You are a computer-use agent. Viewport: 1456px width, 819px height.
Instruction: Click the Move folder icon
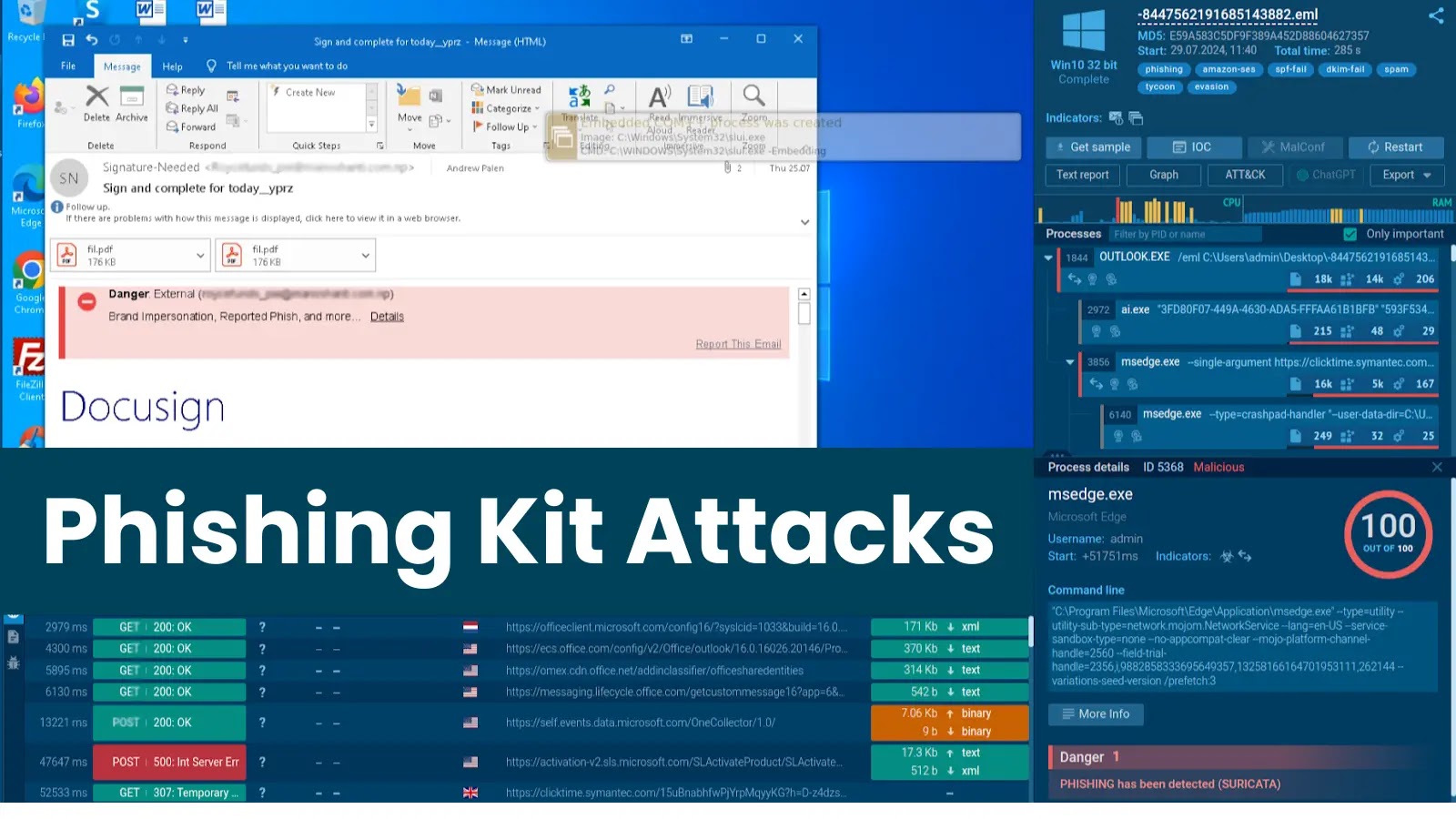[x=409, y=96]
